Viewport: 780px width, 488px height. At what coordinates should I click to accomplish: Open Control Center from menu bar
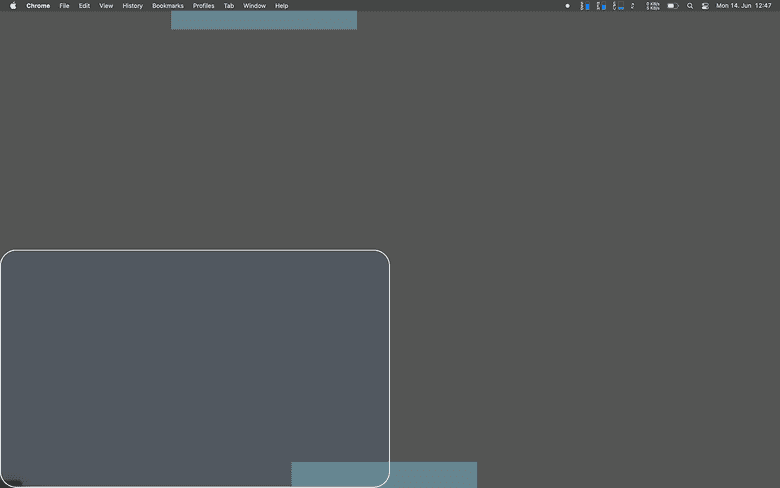coord(705,6)
